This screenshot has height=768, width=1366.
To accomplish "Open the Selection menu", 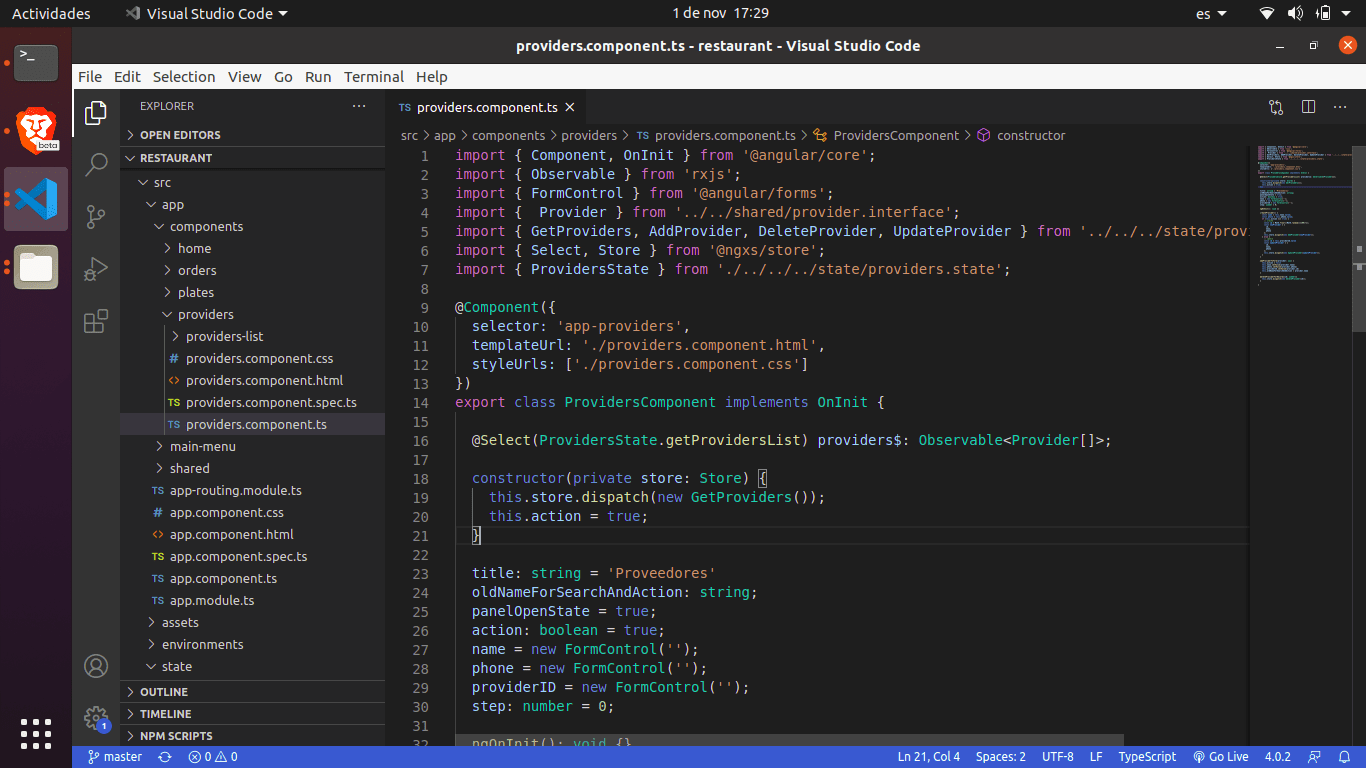I will click(184, 77).
